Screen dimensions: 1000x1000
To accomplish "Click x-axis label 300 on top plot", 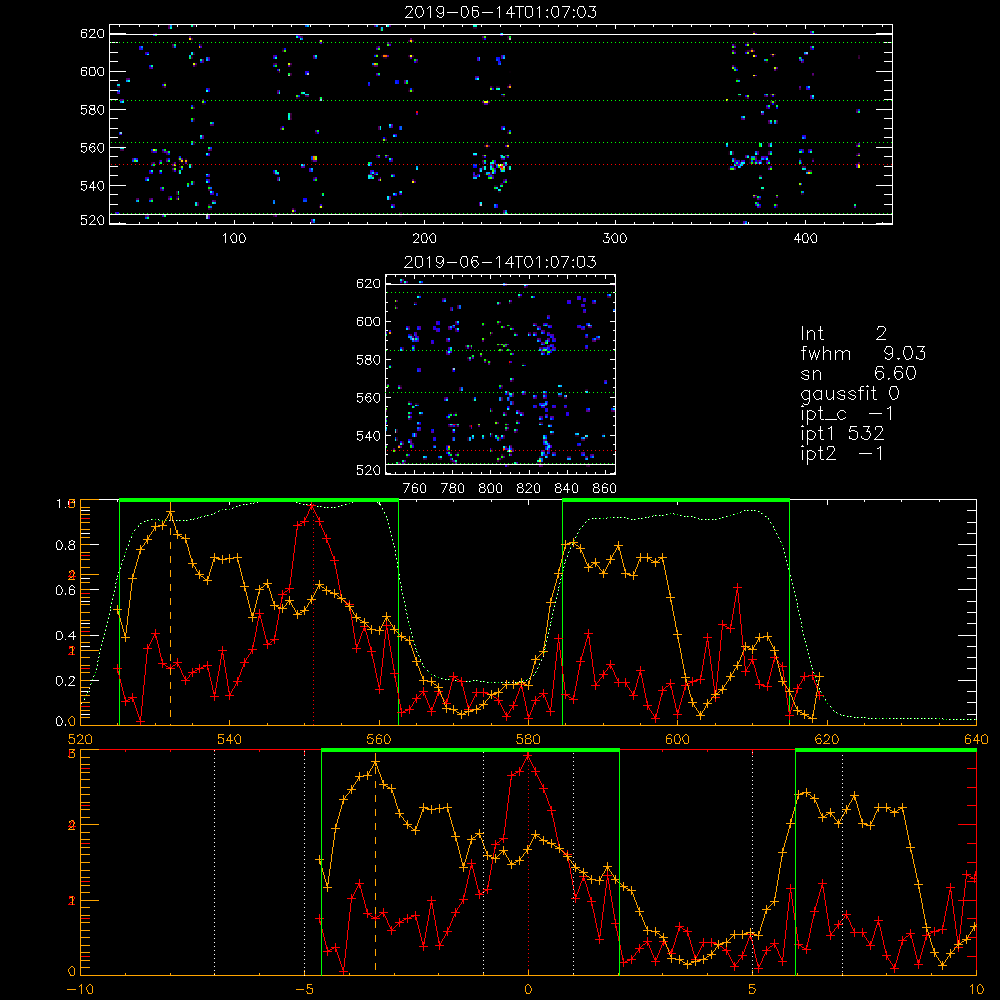I will [x=615, y=239].
